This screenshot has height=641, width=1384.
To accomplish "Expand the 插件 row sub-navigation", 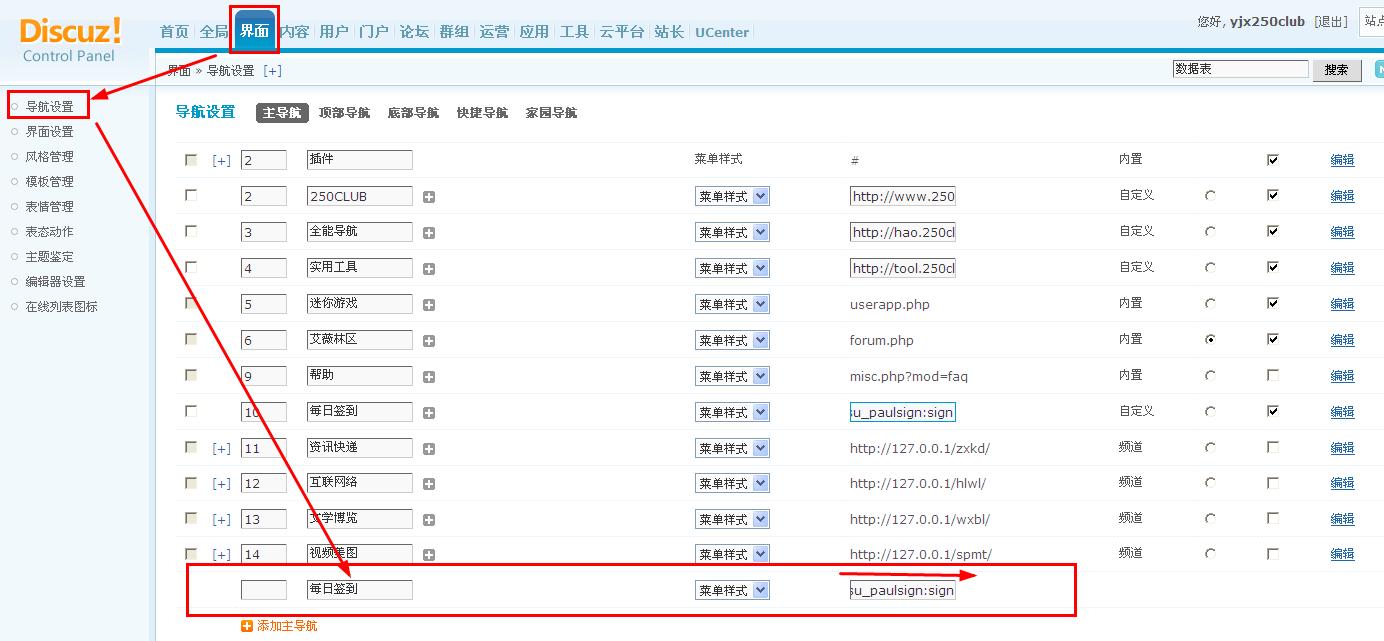I will pos(222,160).
